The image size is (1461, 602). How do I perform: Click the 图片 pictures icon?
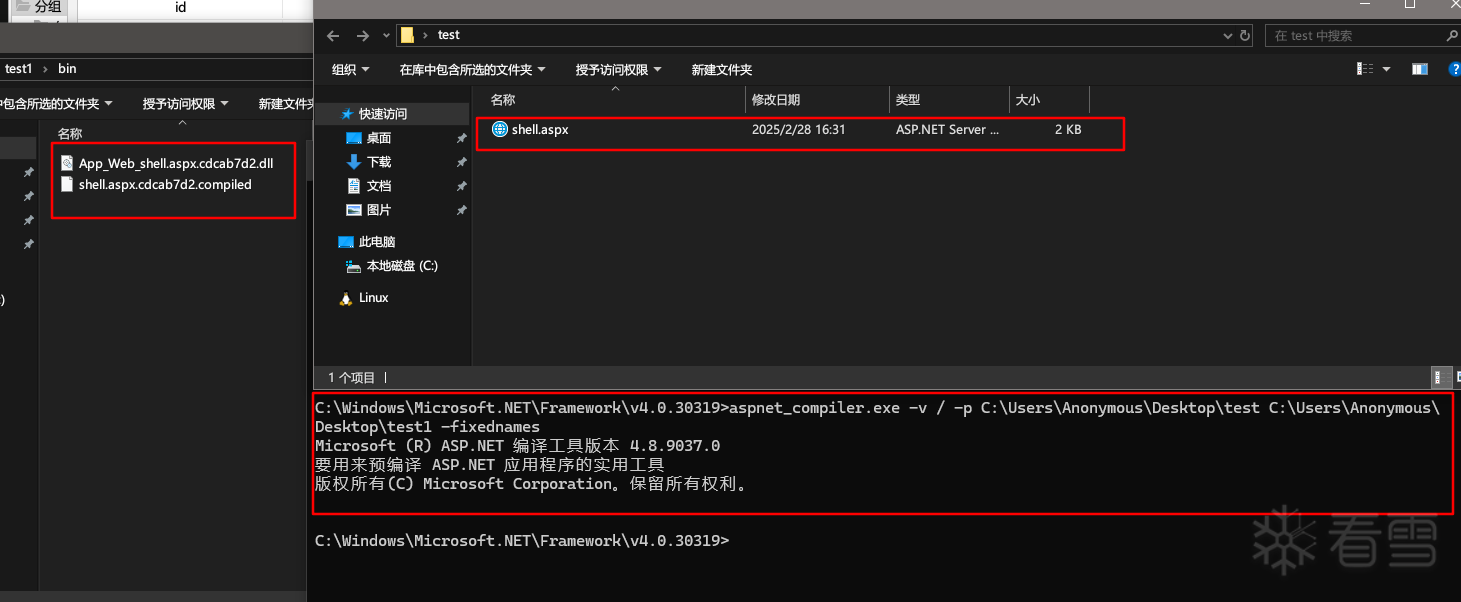click(x=353, y=210)
